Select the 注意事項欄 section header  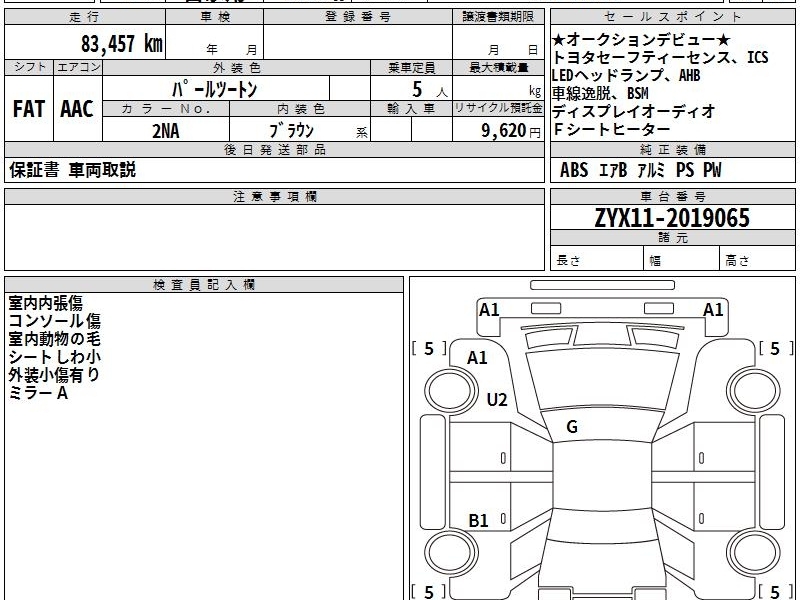[x=274, y=196]
